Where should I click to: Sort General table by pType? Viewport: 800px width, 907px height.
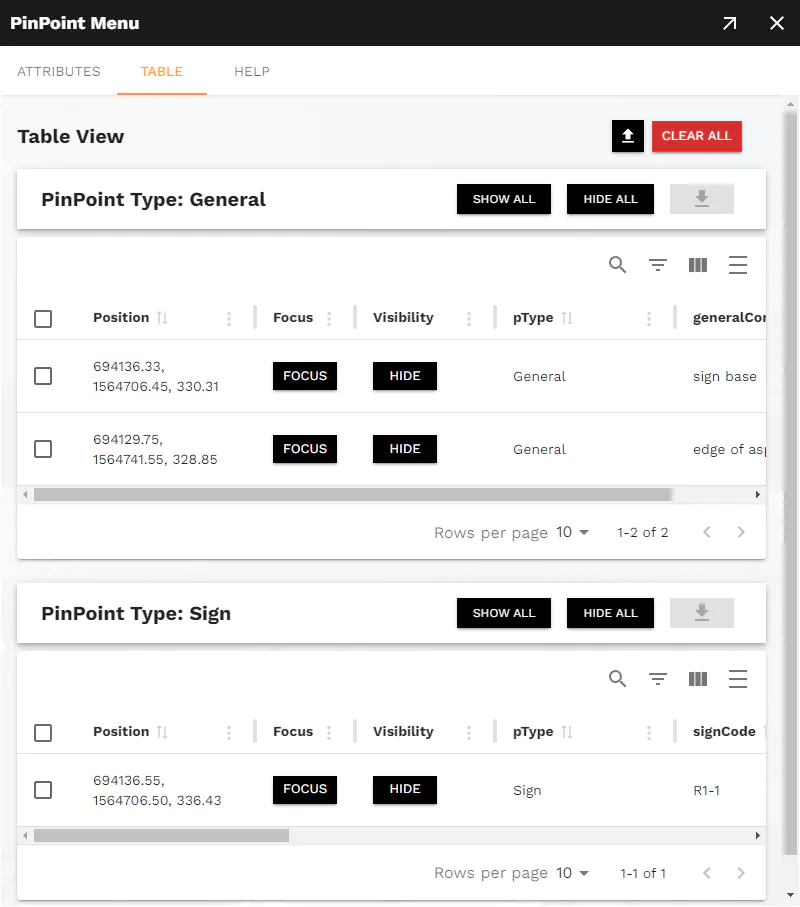pos(567,318)
